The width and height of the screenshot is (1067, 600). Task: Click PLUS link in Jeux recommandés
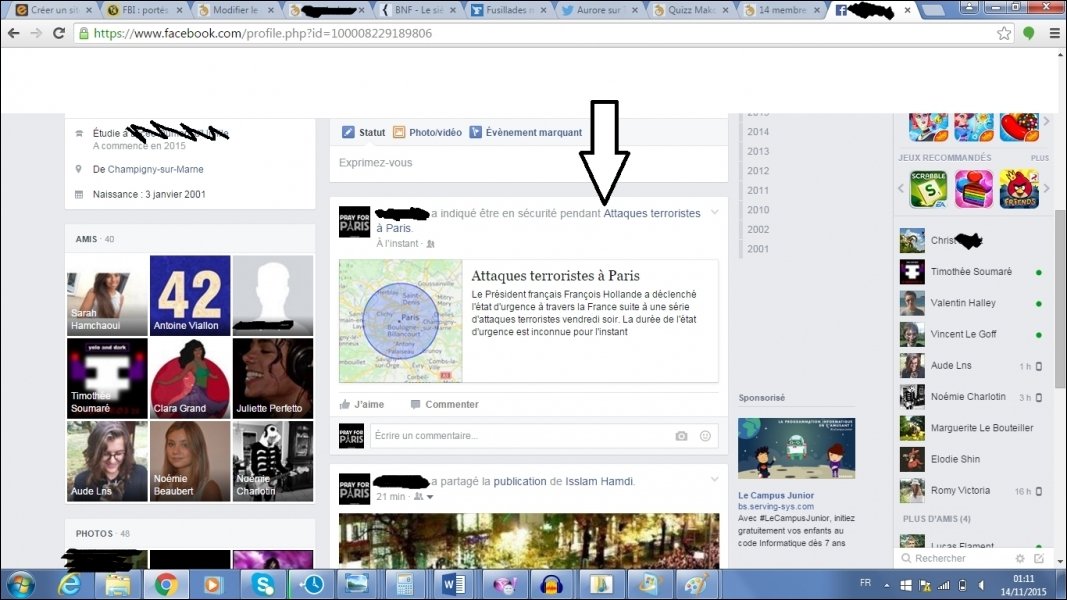[x=1039, y=158]
